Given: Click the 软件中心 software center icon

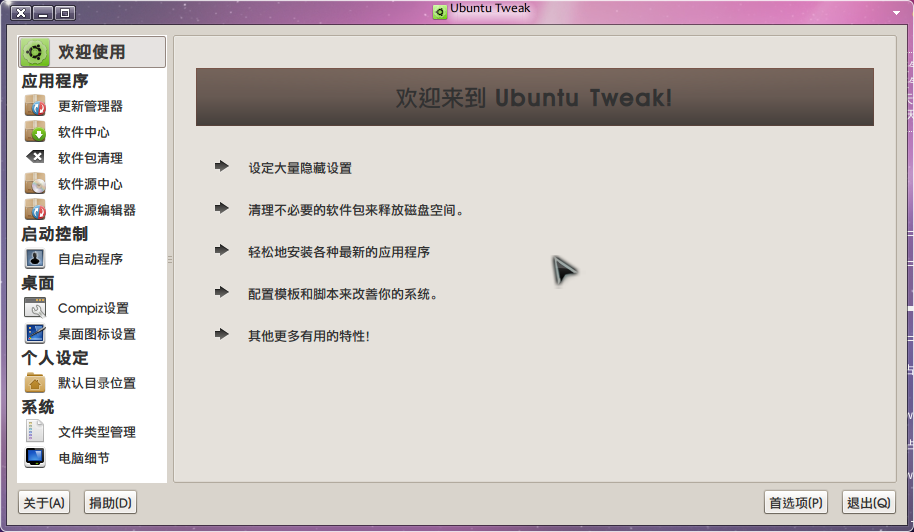Looking at the screenshot, I should tap(35, 132).
